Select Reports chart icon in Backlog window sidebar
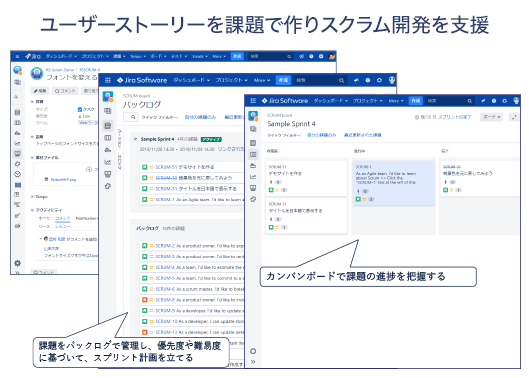The width and height of the screenshot is (529, 378). [x=108, y=162]
